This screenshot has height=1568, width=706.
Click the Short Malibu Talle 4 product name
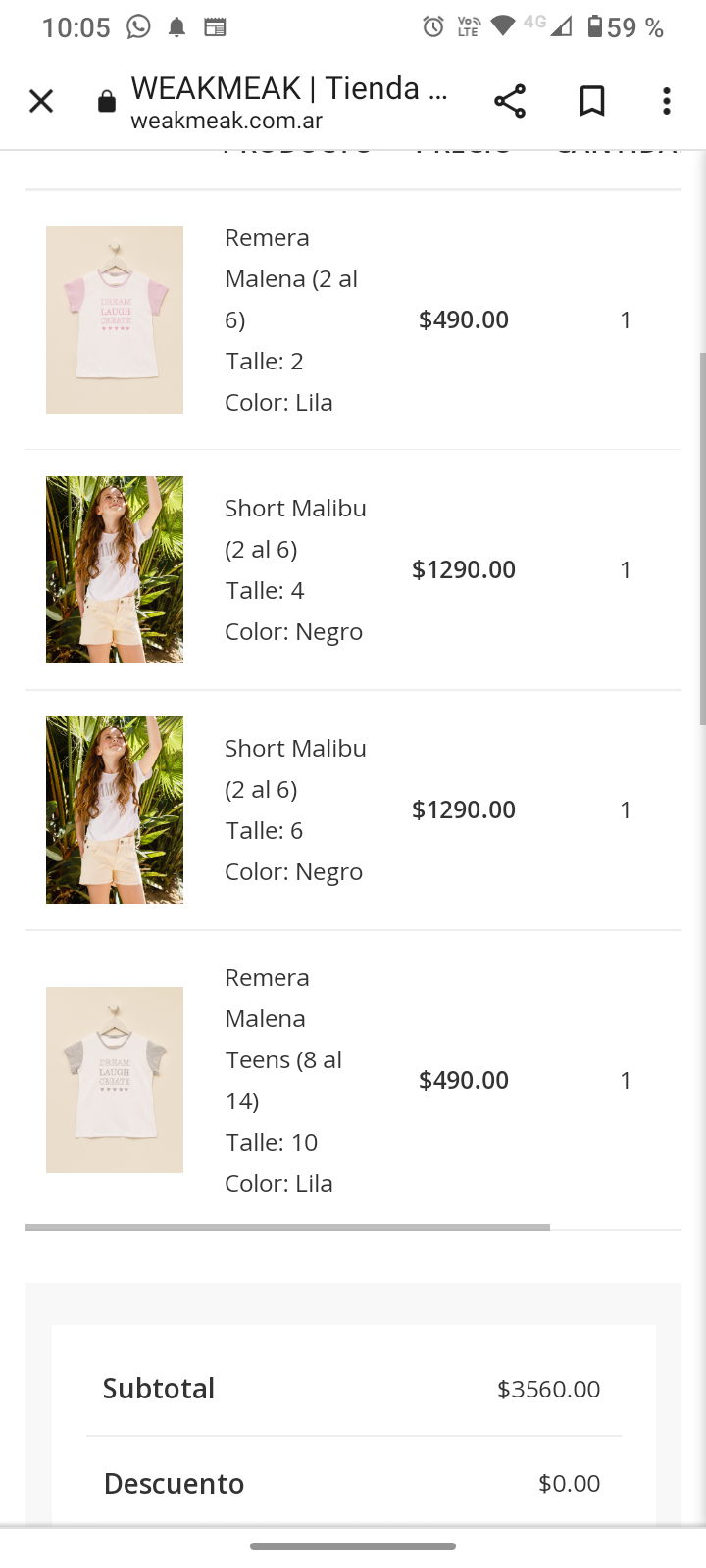[295, 528]
